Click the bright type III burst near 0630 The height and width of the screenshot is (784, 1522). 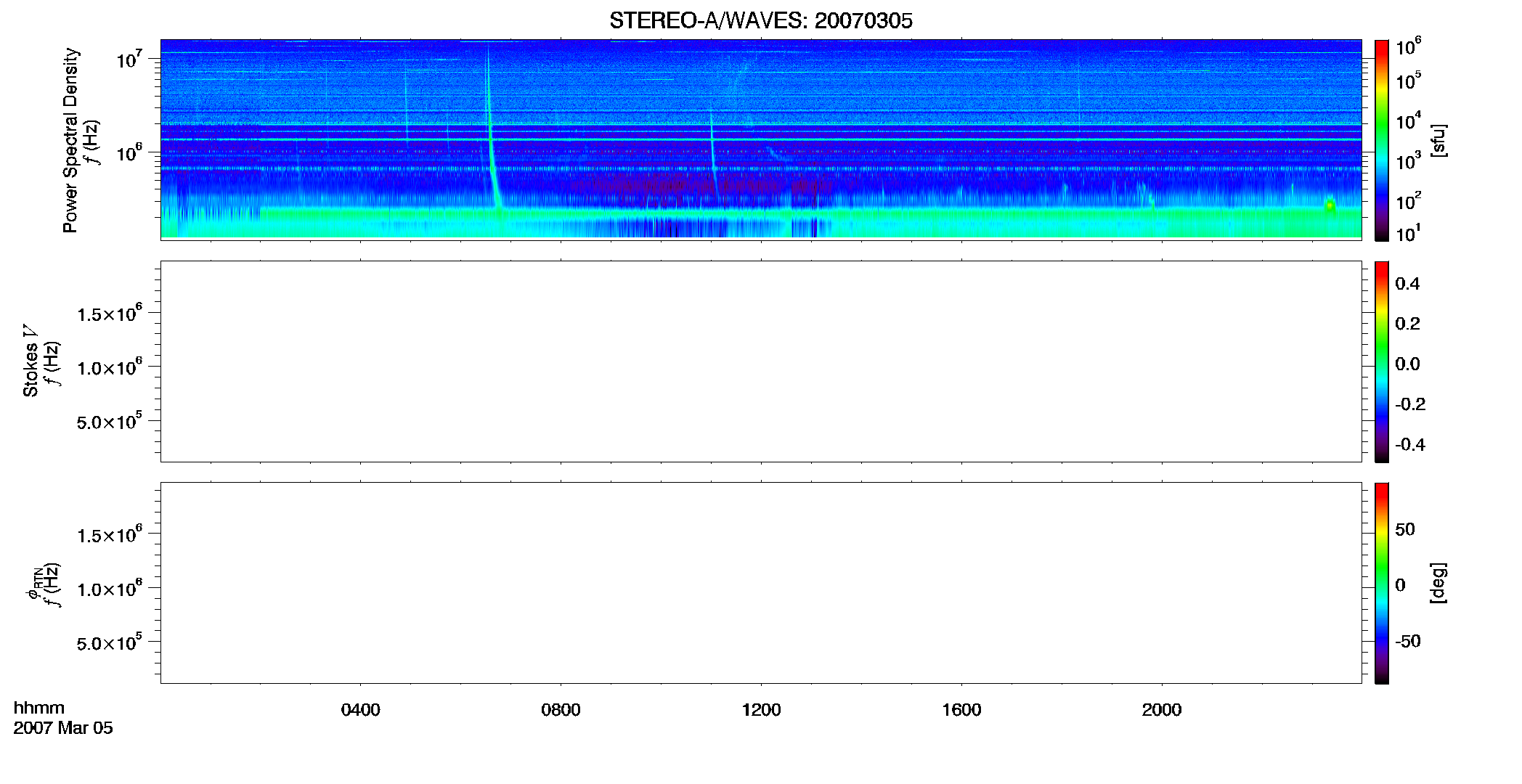tap(492, 138)
